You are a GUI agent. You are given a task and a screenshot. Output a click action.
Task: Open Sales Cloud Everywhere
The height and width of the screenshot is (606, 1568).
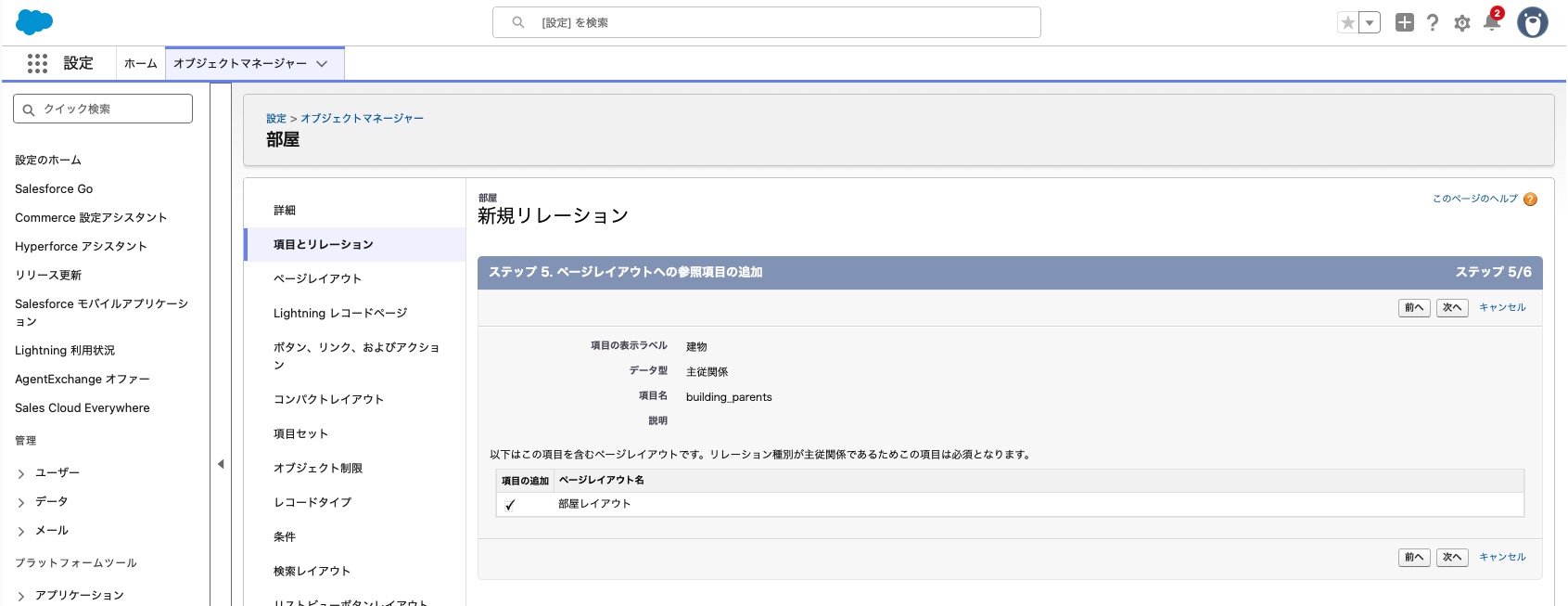[x=83, y=407]
